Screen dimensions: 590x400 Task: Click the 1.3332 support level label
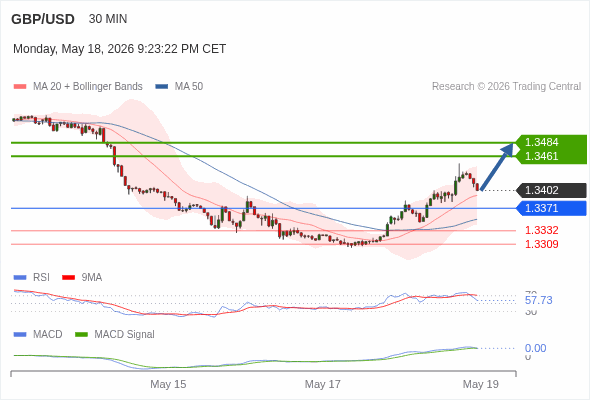pos(541,230)
